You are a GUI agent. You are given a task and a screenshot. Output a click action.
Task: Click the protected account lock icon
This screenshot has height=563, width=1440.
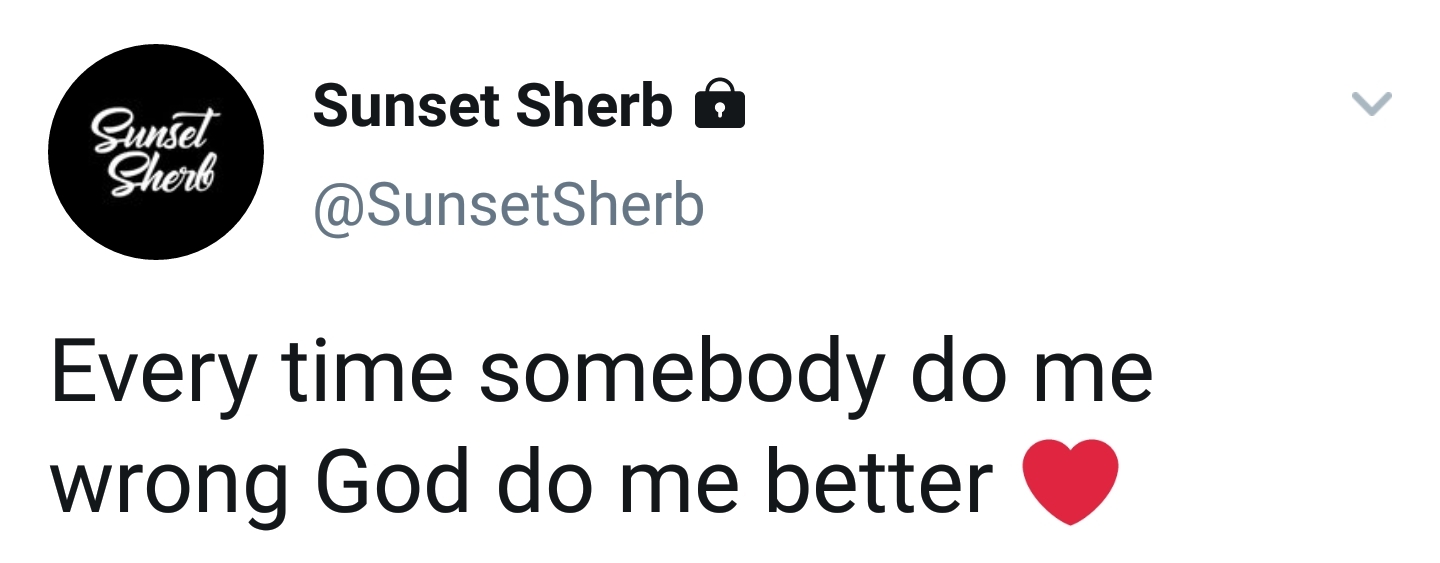pyautogui.click(x=719, y=106)
